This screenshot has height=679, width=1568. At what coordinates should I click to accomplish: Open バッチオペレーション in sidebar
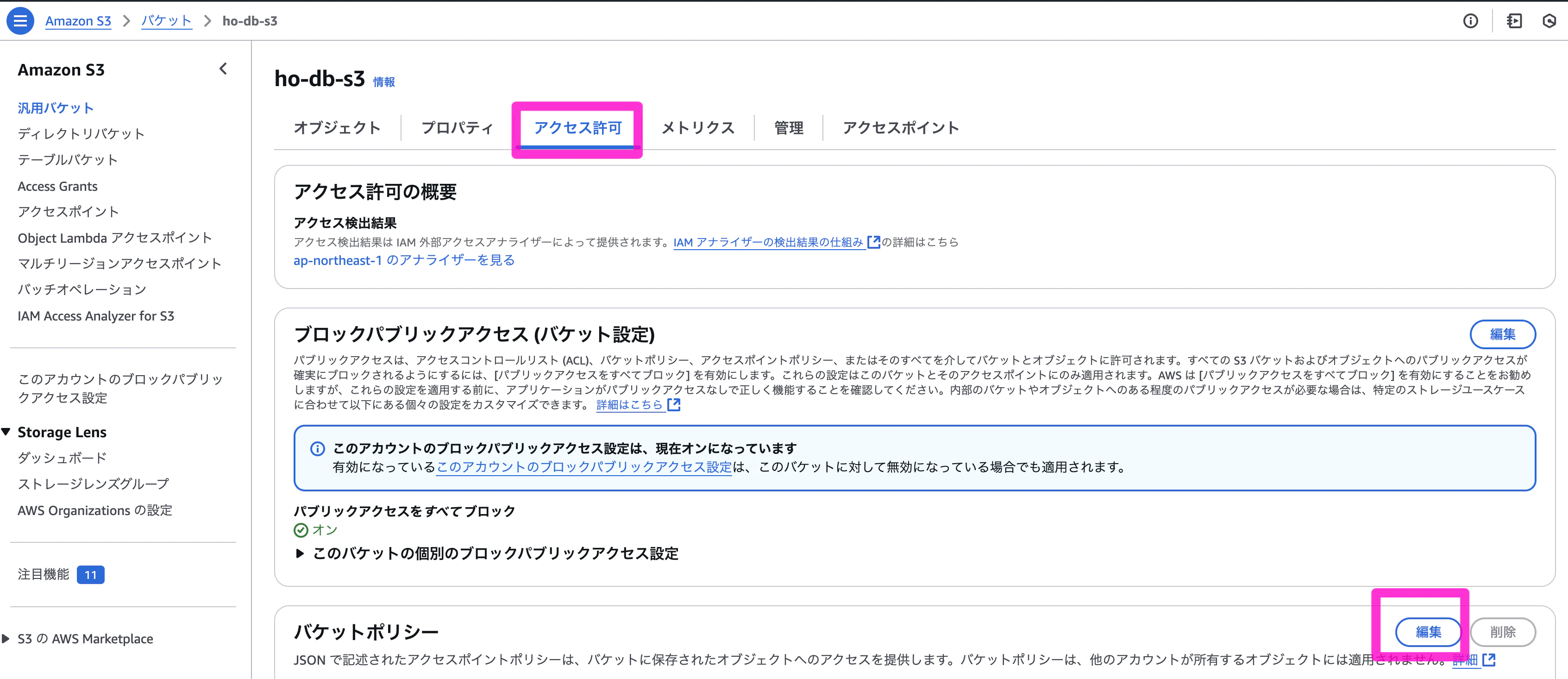coord(82,290)
